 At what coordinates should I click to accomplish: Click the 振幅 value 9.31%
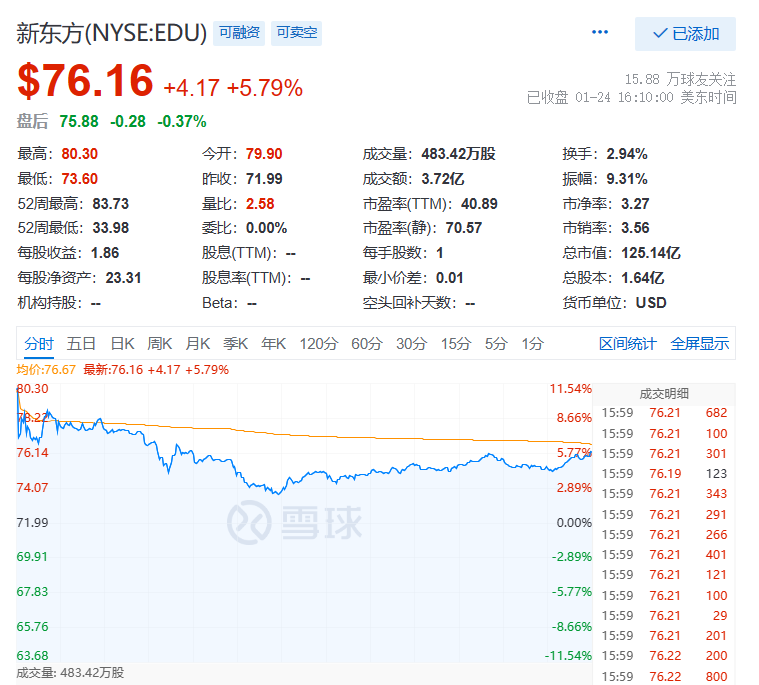click(627, 179)
